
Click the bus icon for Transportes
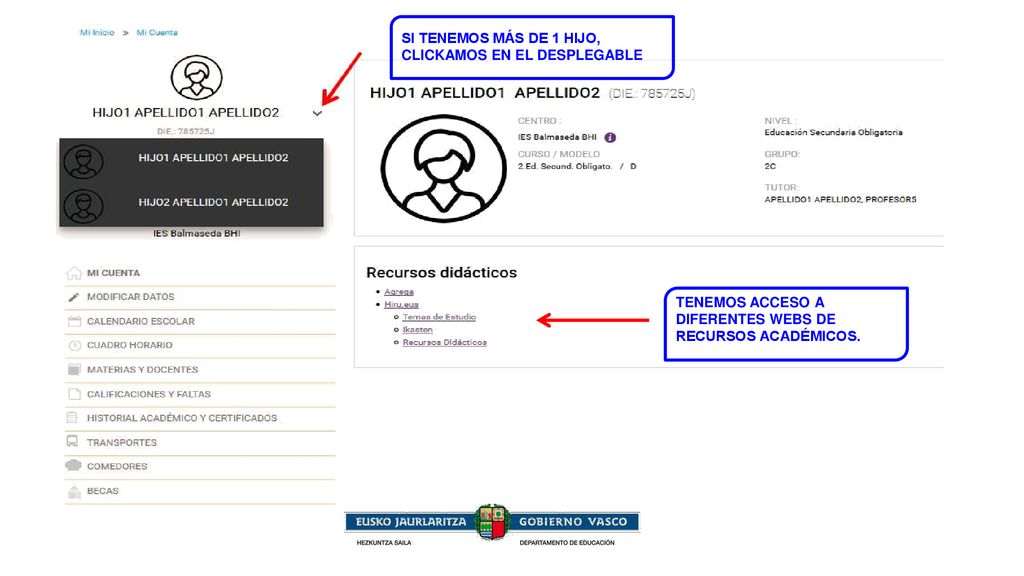(72, 442)
